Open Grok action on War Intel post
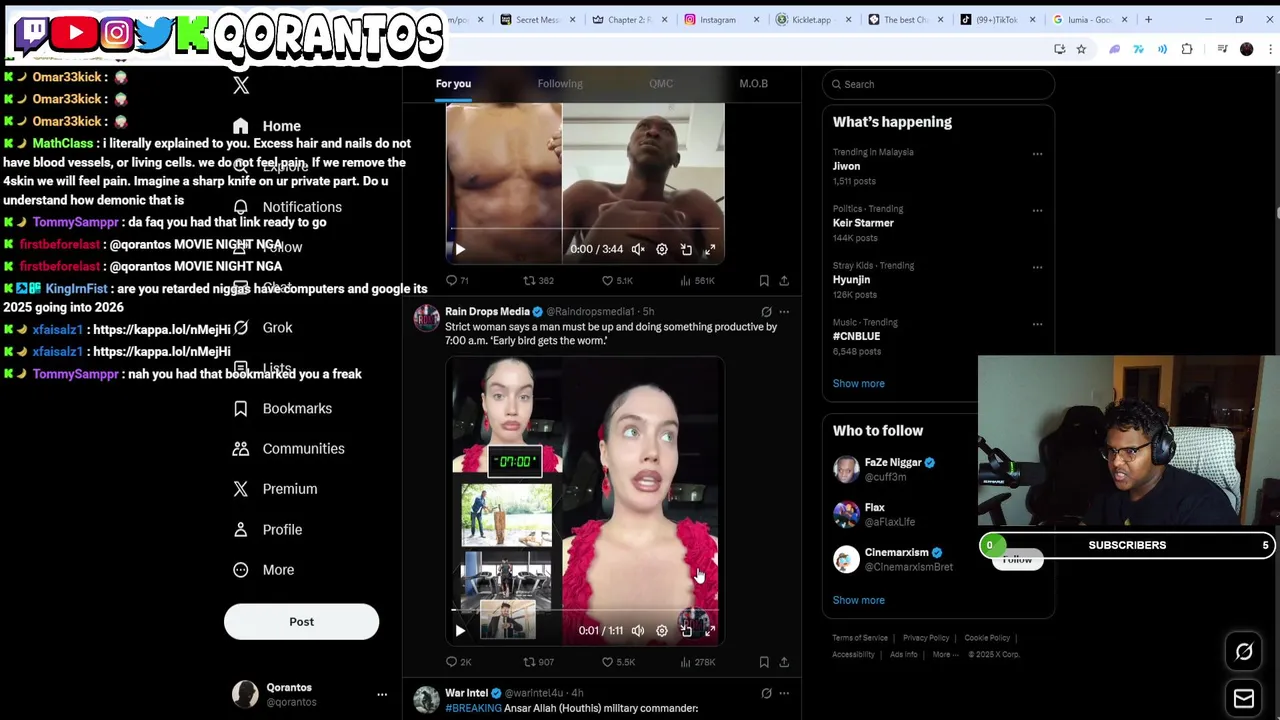 [x=766, y=693]
